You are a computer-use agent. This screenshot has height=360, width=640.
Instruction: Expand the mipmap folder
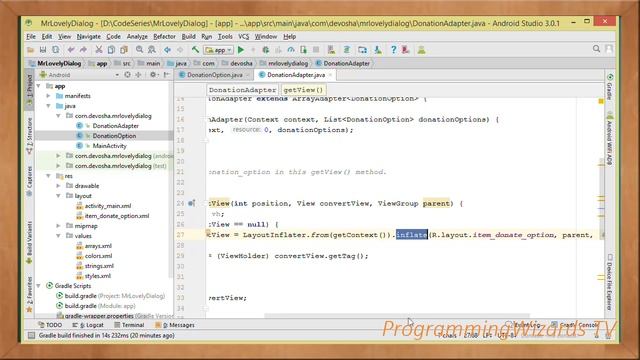pyautogui.click(x=59, y=226)
